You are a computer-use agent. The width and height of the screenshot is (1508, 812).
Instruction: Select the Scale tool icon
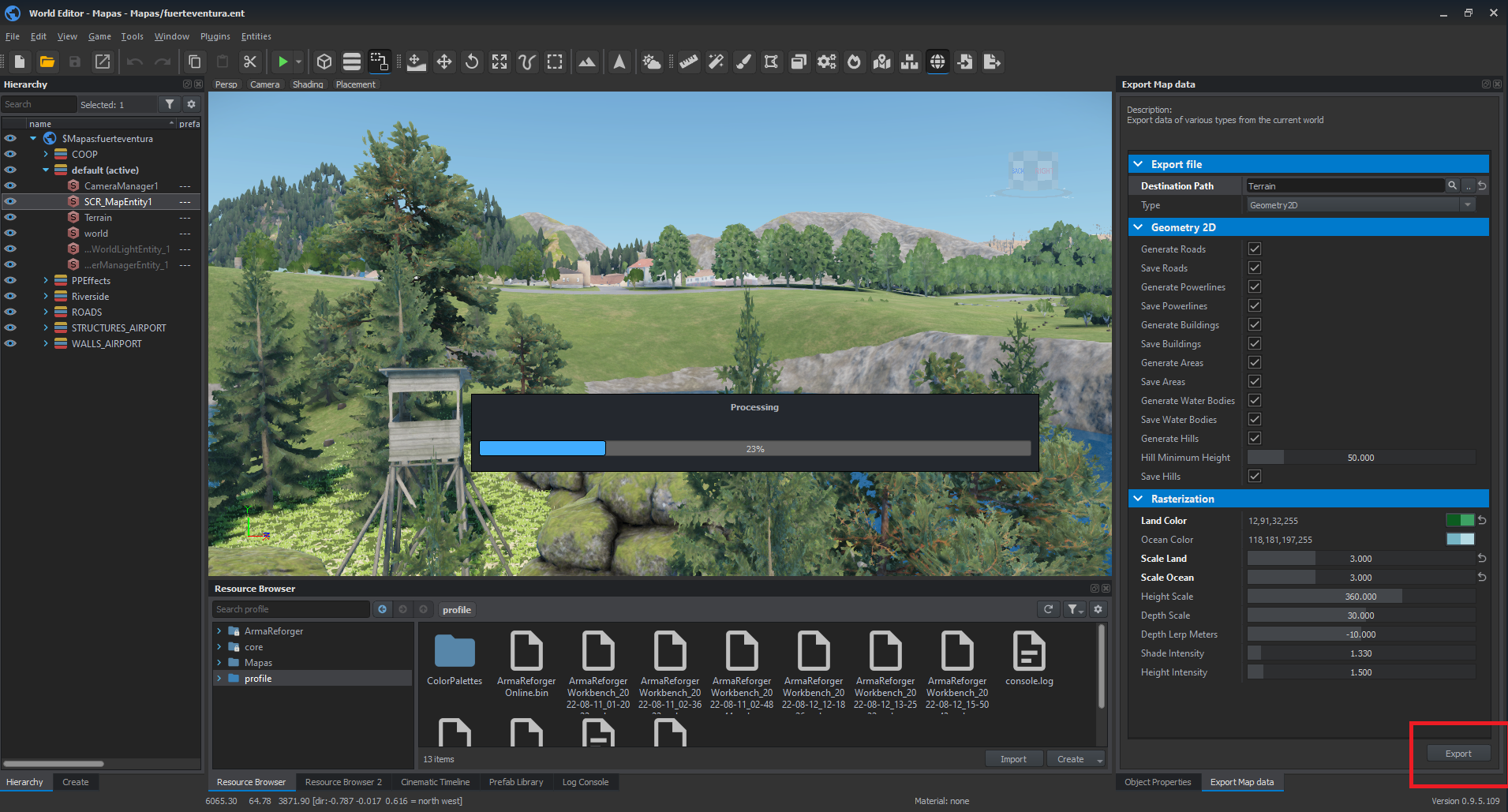(x=500, y=62)
